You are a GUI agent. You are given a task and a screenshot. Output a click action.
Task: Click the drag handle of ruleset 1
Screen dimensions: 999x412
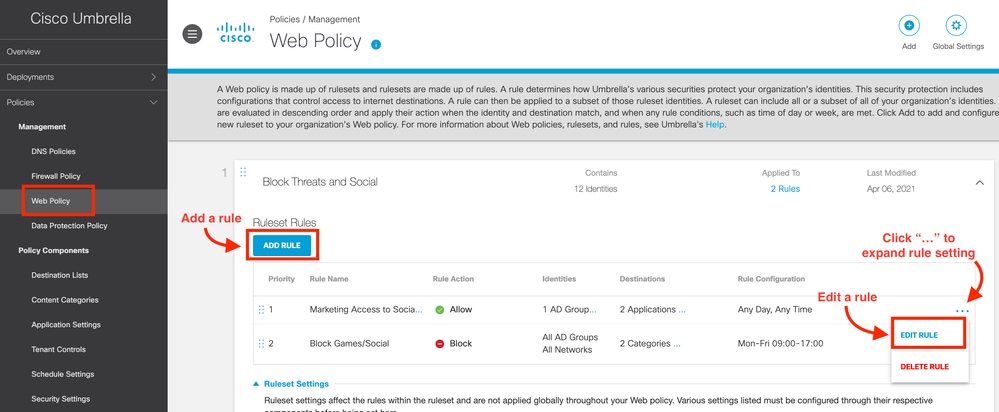tap(243, 173)
